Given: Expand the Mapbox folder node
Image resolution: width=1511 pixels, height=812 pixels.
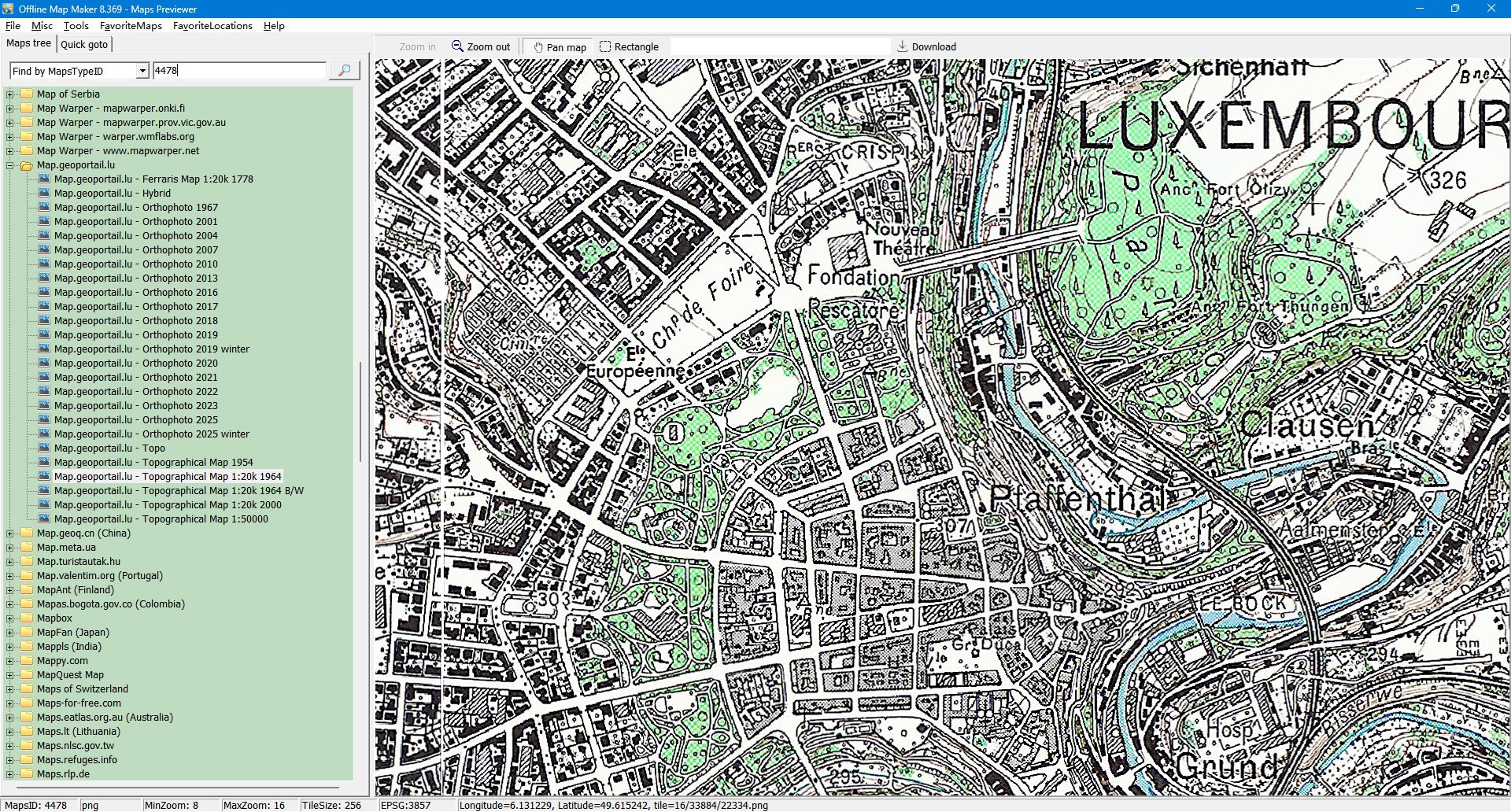Looking at the screenshot, I should point(10,618).
